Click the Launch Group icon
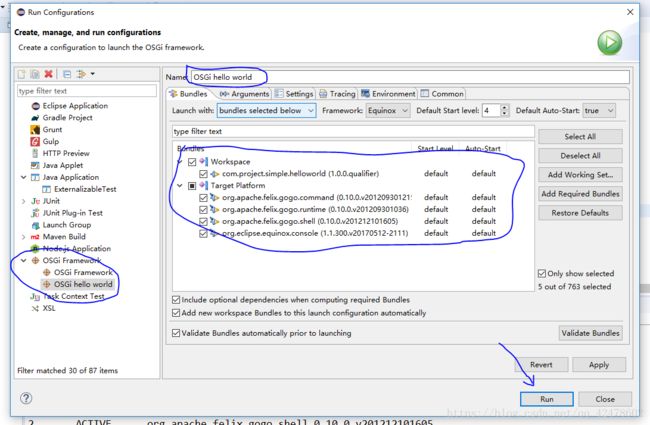650x425 pixels. 35,225
